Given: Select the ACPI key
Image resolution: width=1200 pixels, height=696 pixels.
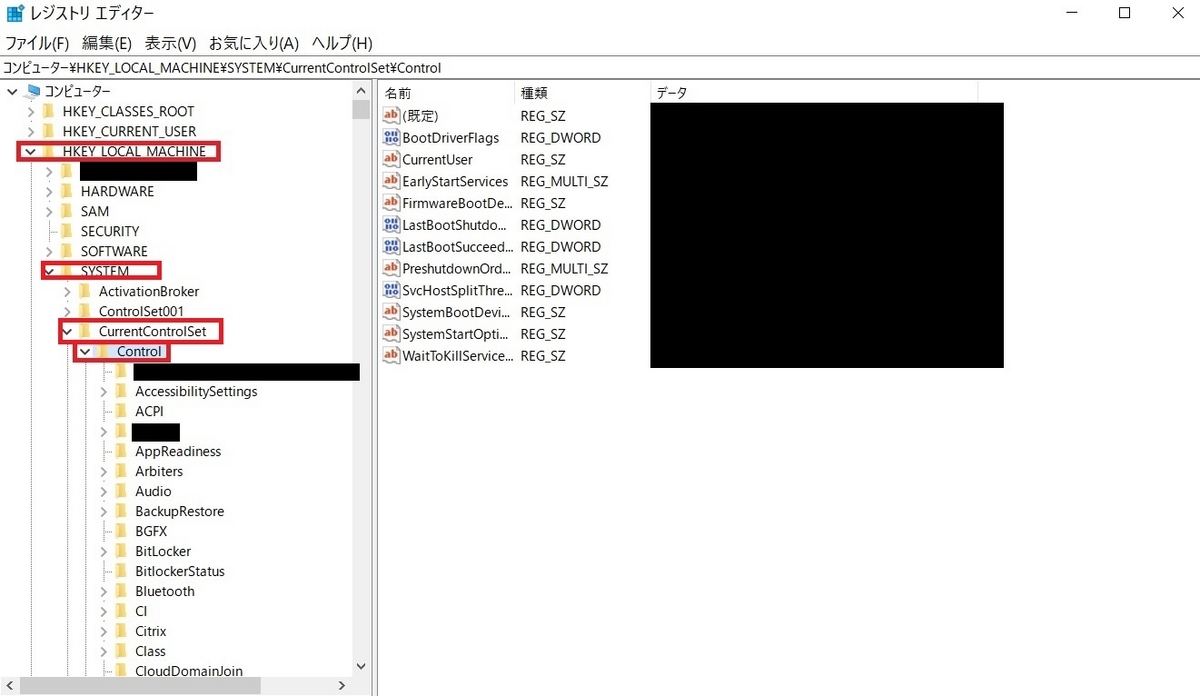Looking at the screenshot, I should tap(149, 411).
